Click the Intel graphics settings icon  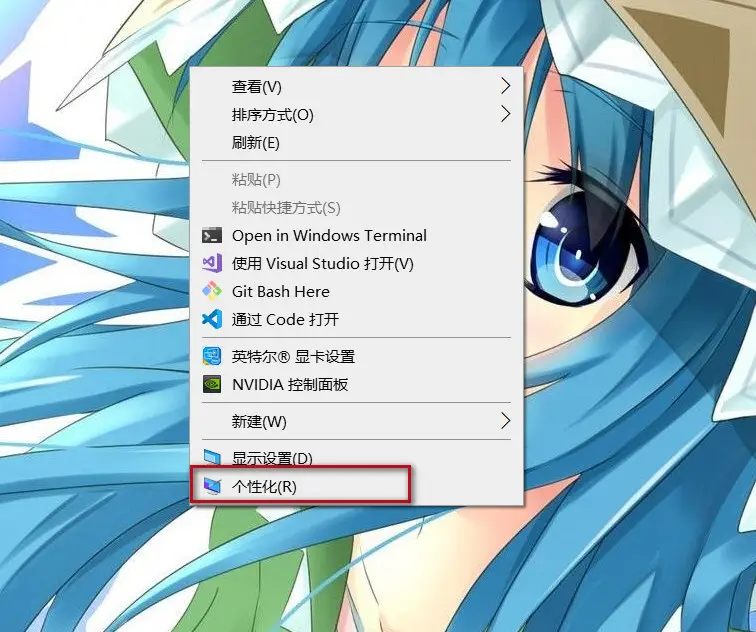211,357
